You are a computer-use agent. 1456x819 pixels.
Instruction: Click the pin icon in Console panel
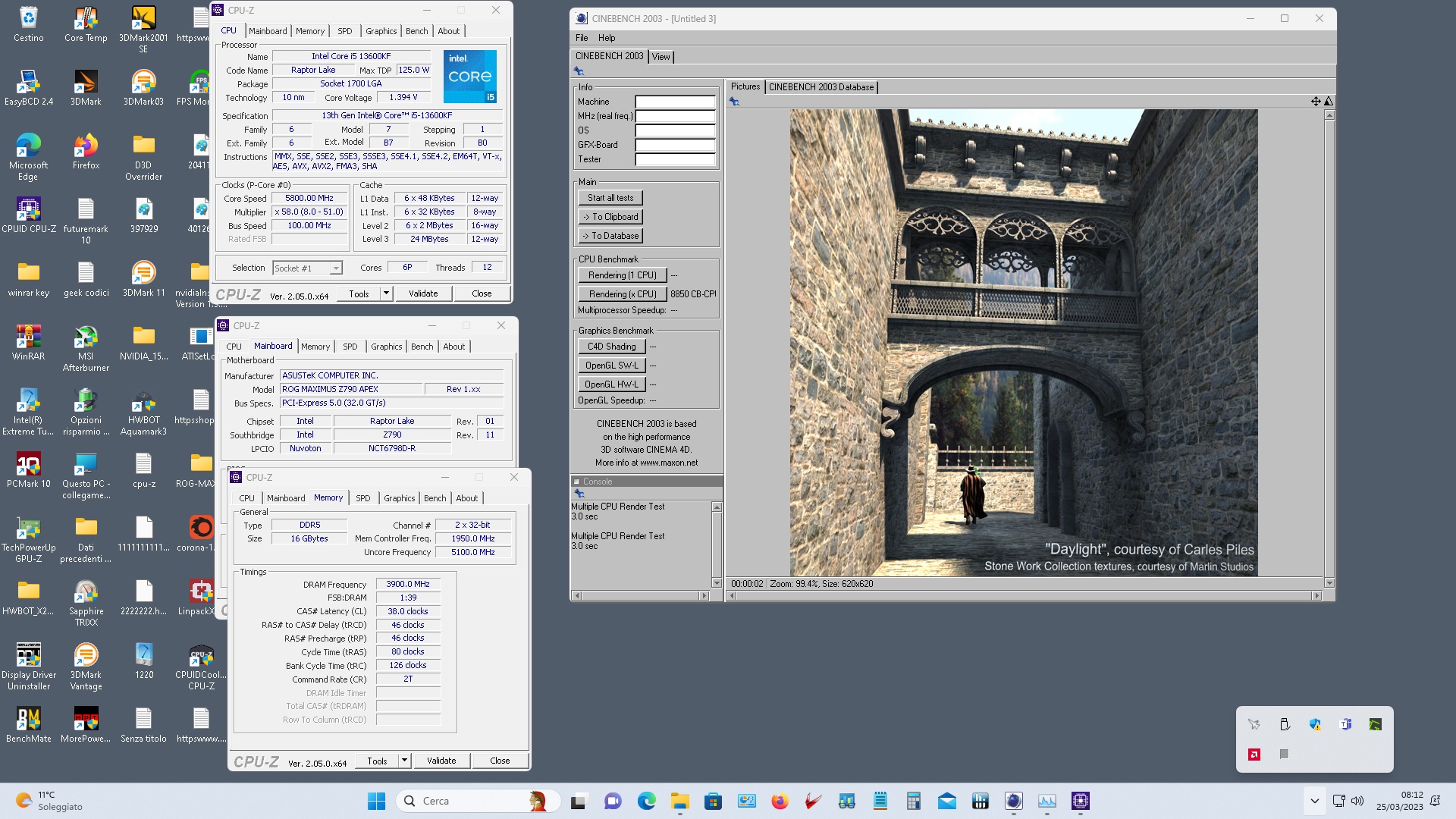tap(579, 493)
